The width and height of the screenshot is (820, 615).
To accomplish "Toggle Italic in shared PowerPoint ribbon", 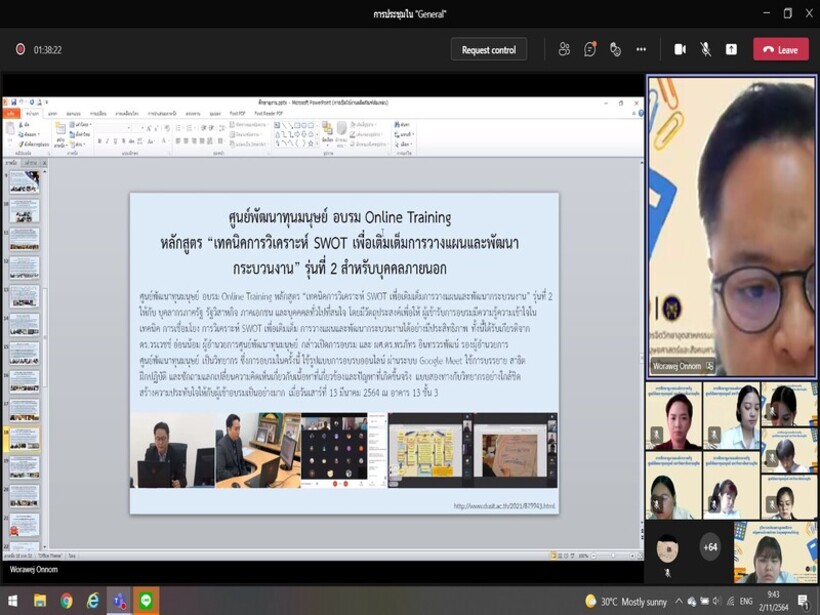I will tap(107, 141).
